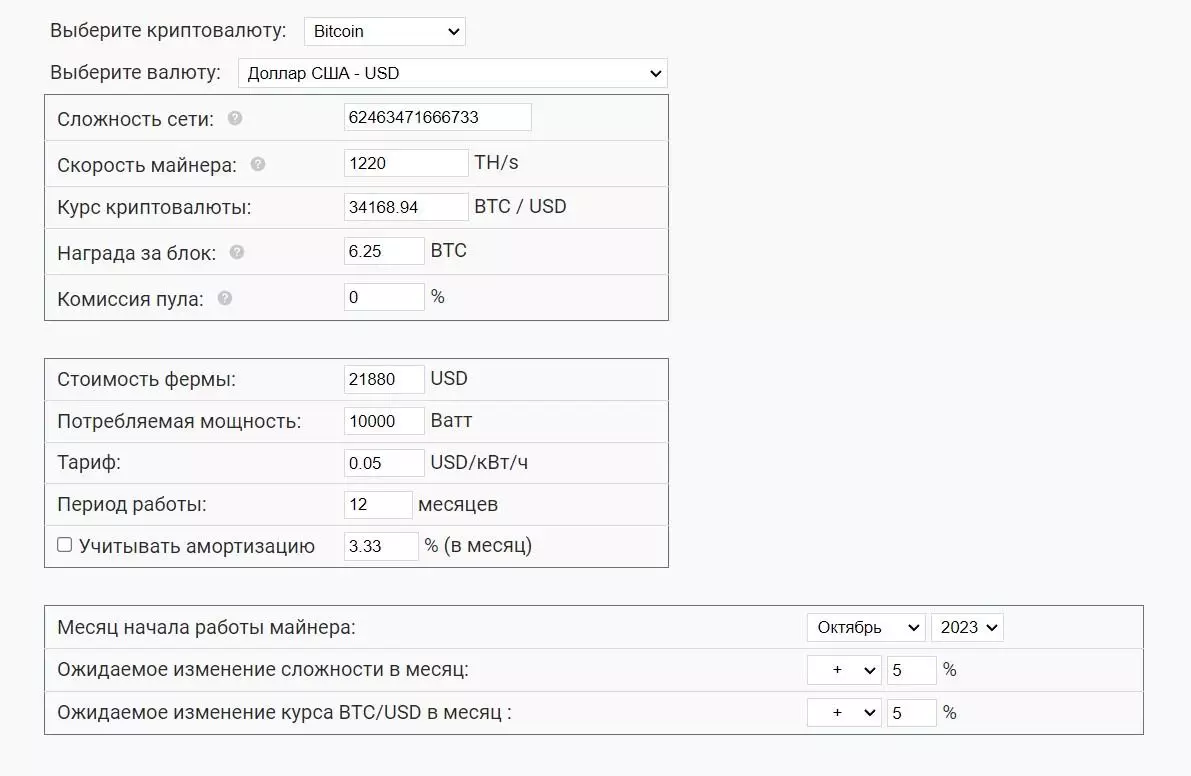1191x776 pixels.
Task: Click the tariff field with 0.05
Action: (384, 463)
